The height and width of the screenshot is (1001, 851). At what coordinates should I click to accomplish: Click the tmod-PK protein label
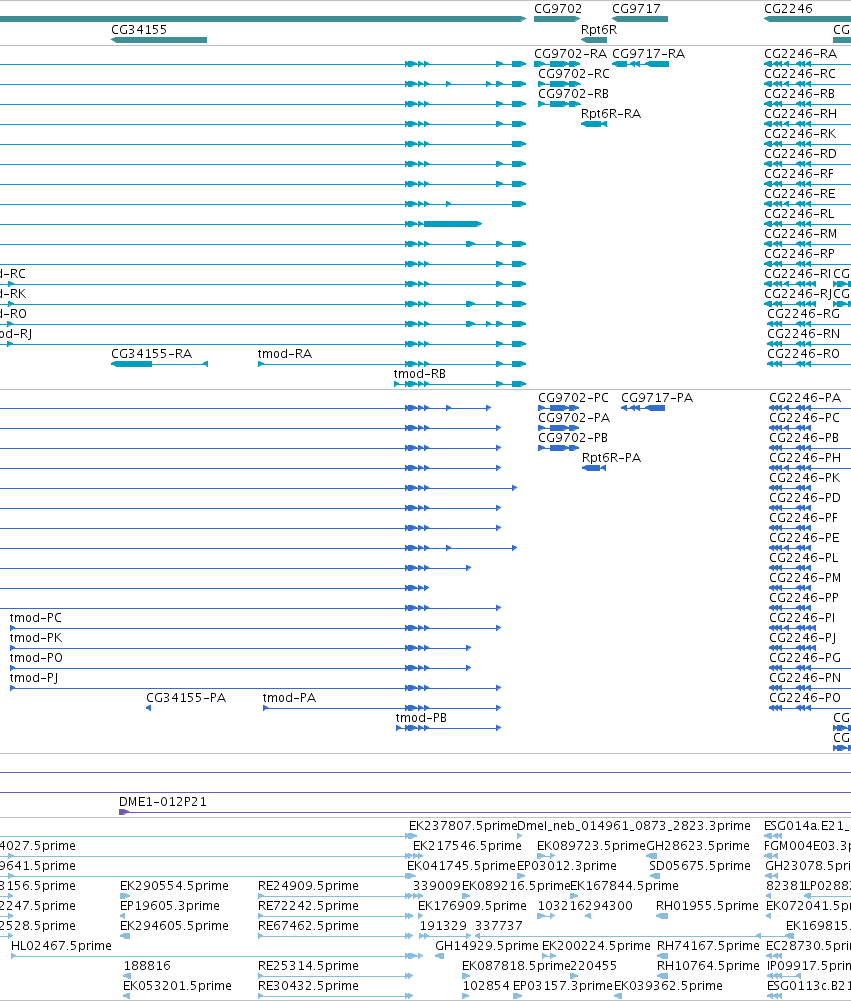36,638
